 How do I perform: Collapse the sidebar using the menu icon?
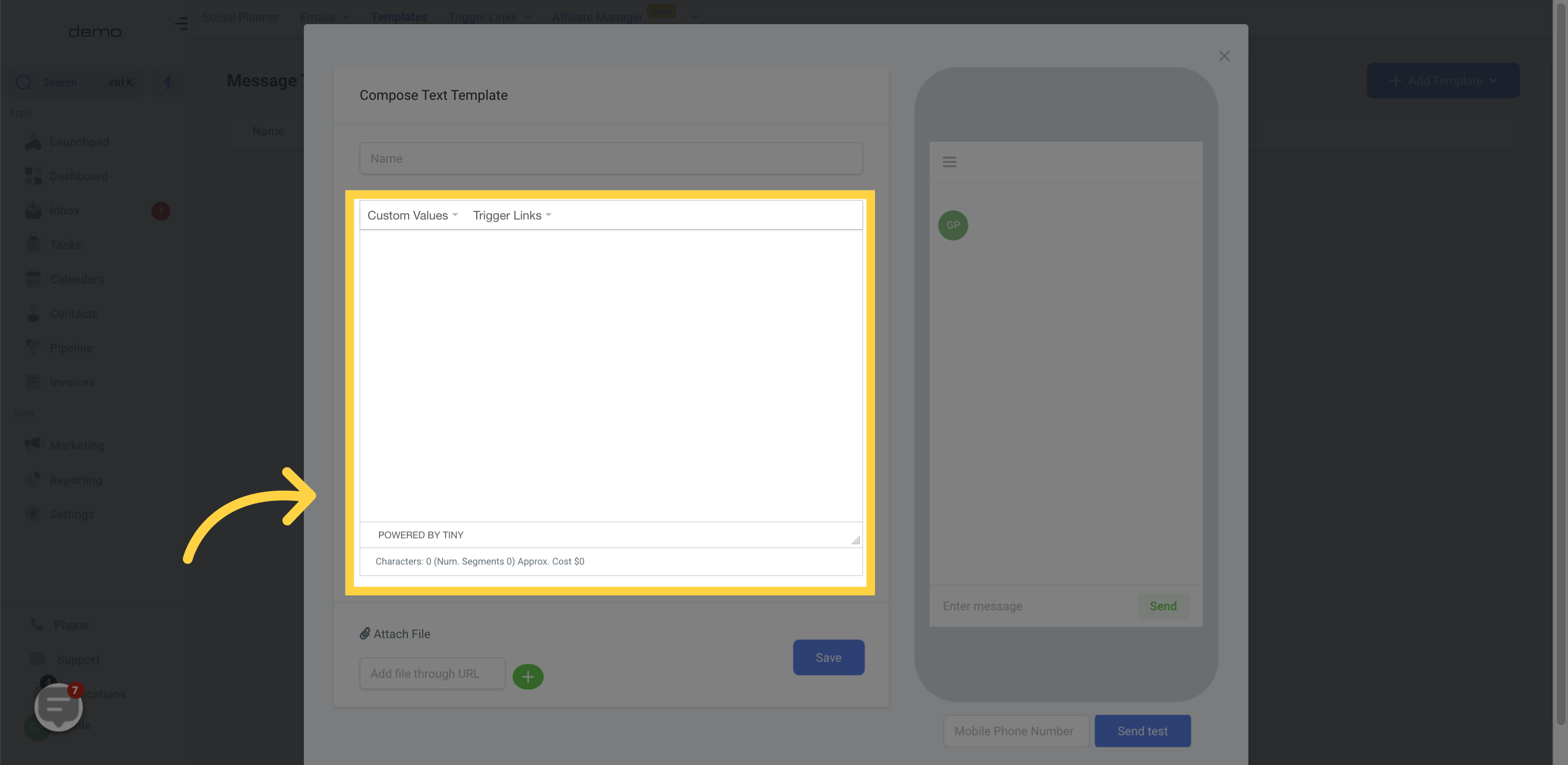(181, 24)
